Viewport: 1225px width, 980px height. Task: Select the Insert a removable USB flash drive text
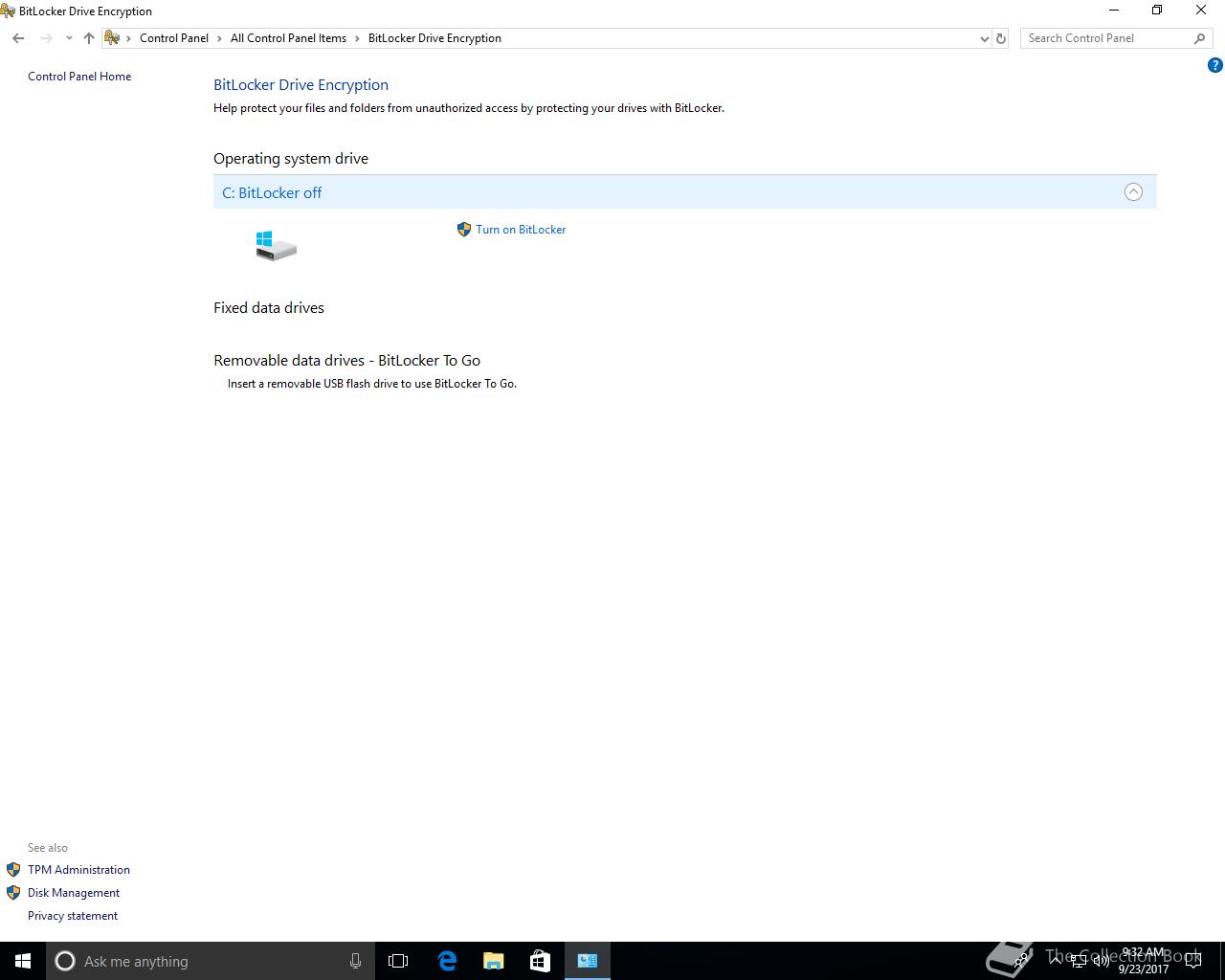[372, 384]
